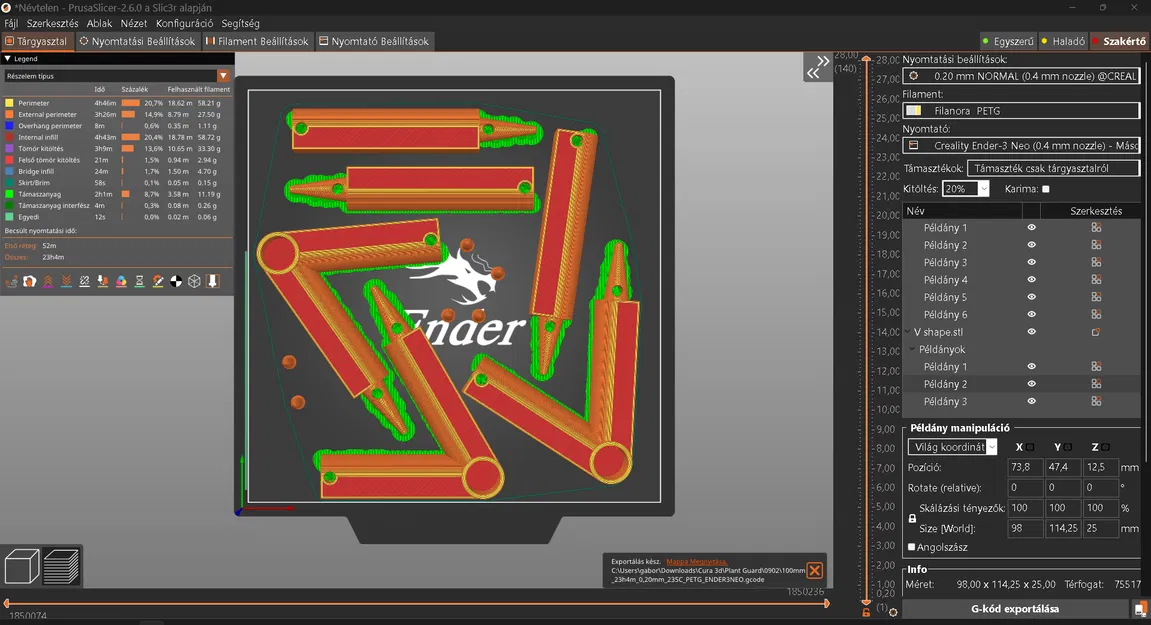Toggle pause prints hourglass icon
The width and height of the screenshot is (1151, 625).
[x=139, y=281]
